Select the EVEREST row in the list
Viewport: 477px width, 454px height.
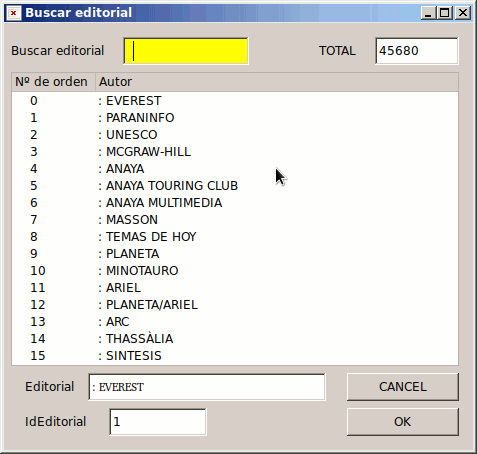(x=235, y=101)
